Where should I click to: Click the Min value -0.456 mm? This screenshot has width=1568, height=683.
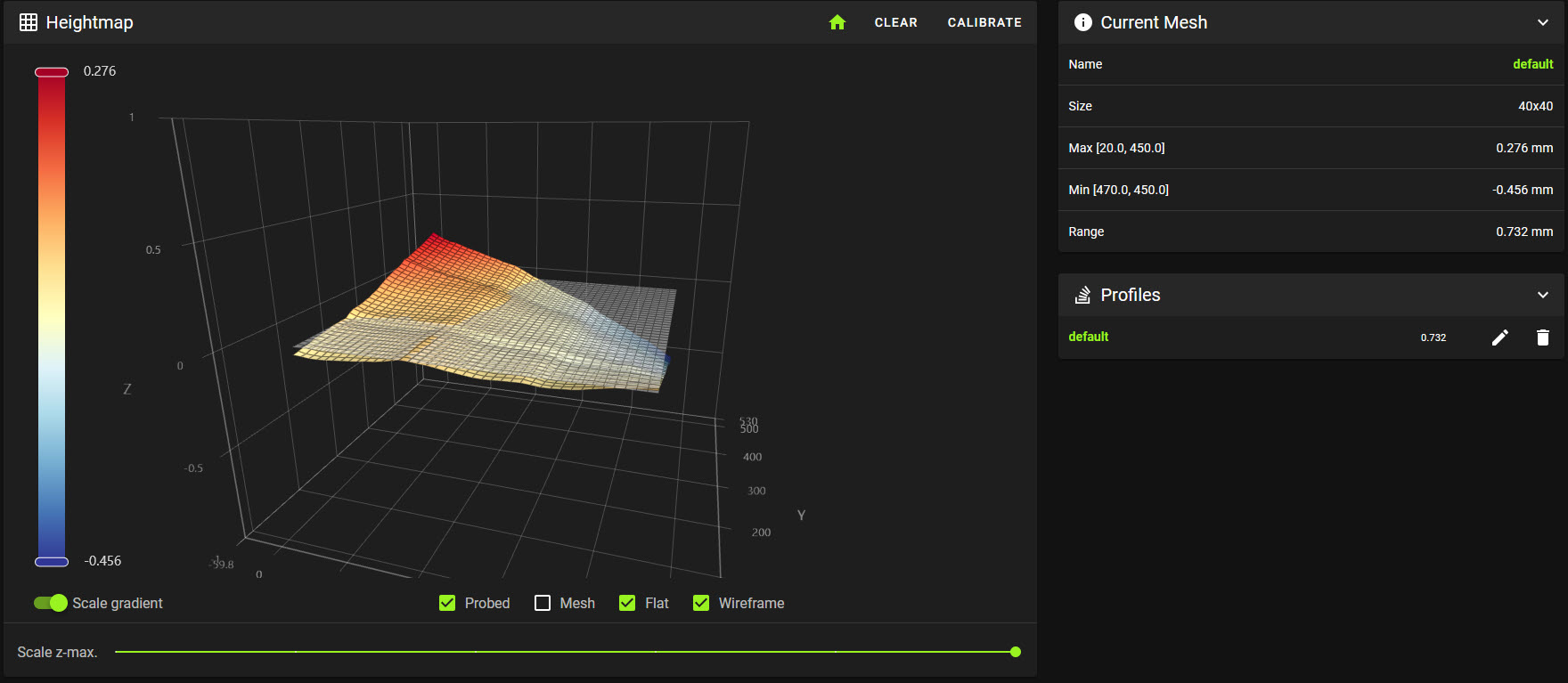[x=1523, y=190]
